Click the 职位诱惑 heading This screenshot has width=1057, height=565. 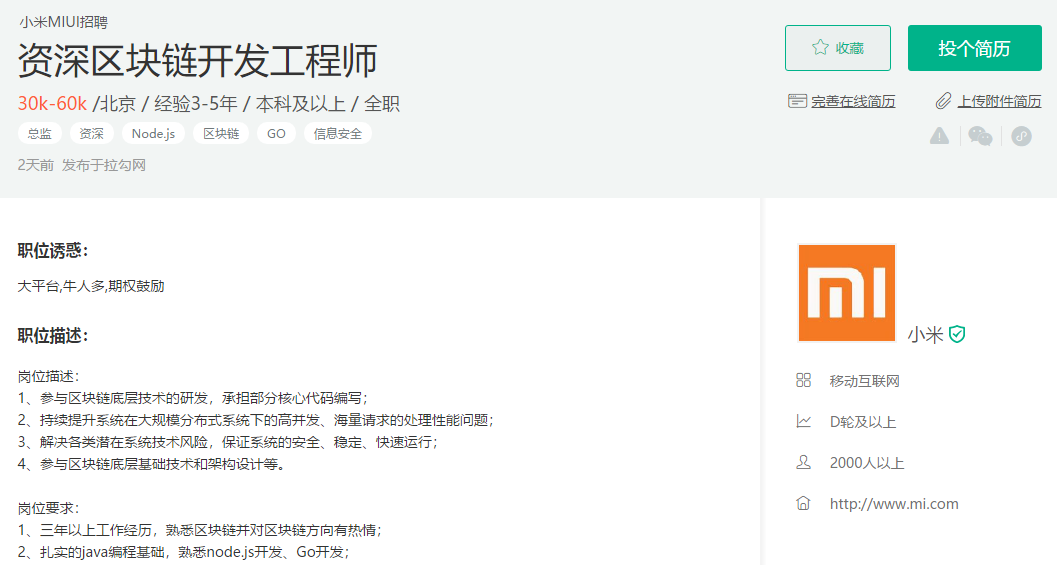(53, 251)
